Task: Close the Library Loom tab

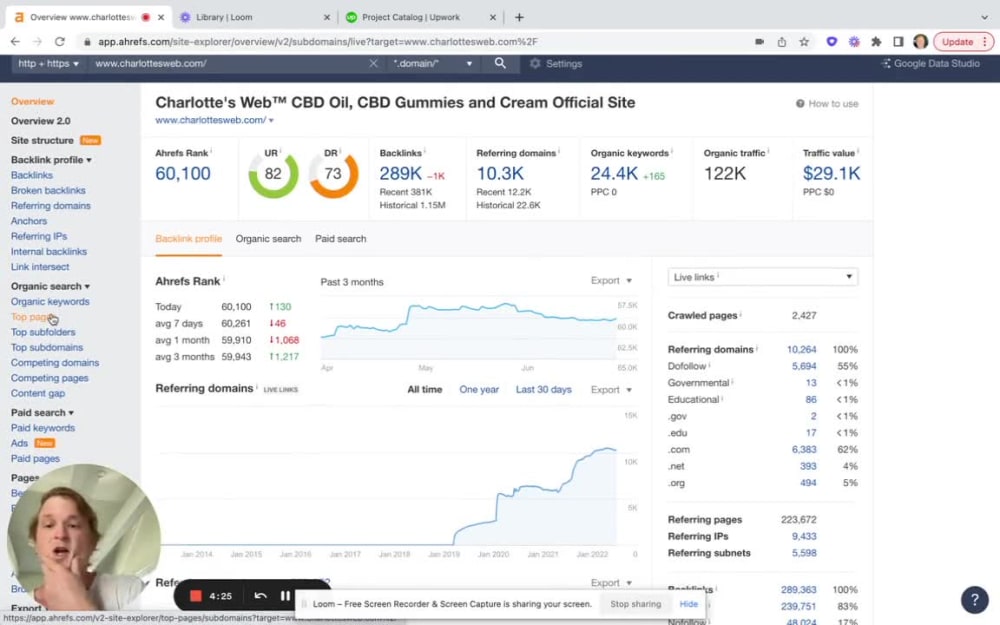Action: (327, 17)
